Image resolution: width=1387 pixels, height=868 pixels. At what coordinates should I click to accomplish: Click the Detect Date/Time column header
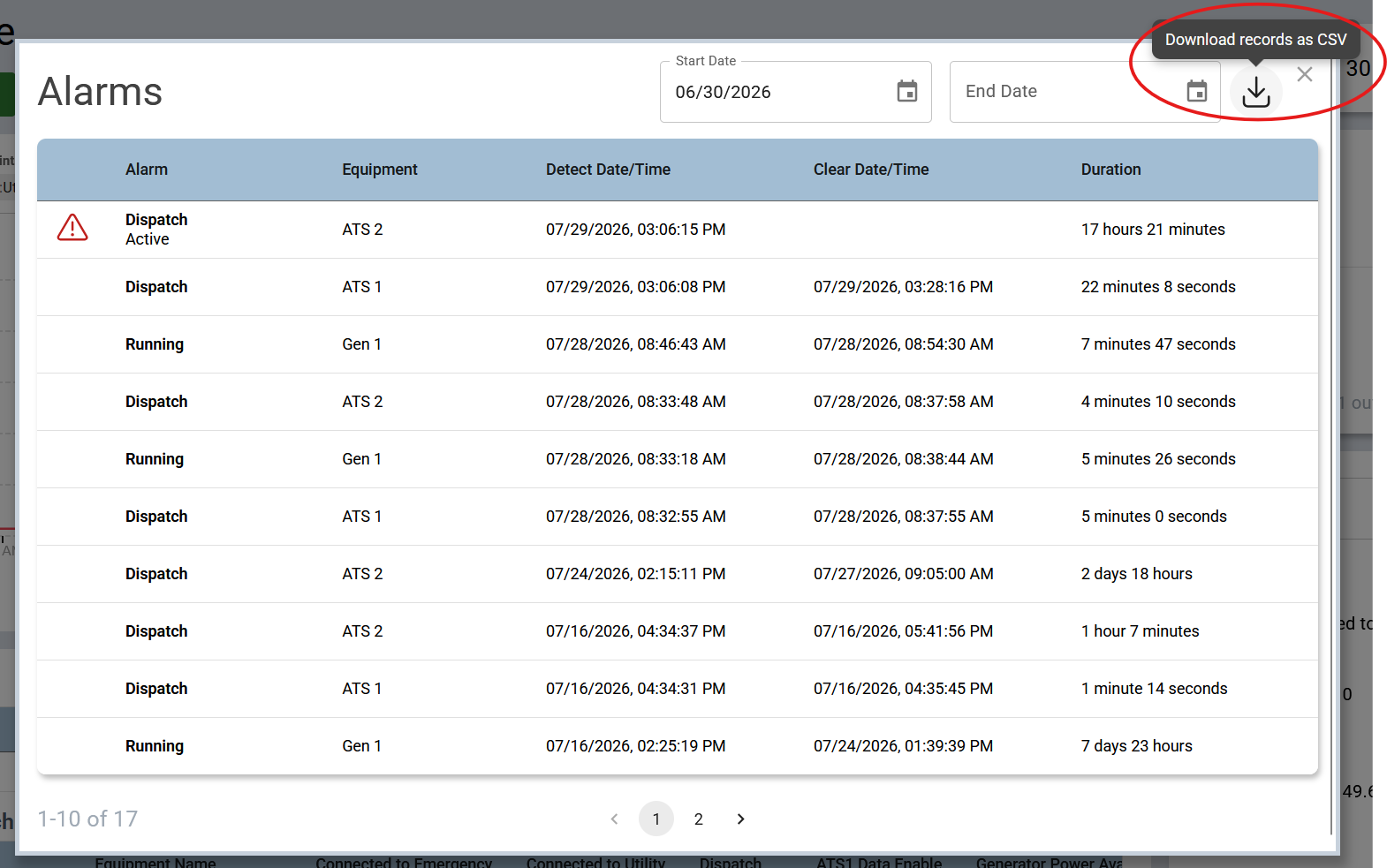608,170
